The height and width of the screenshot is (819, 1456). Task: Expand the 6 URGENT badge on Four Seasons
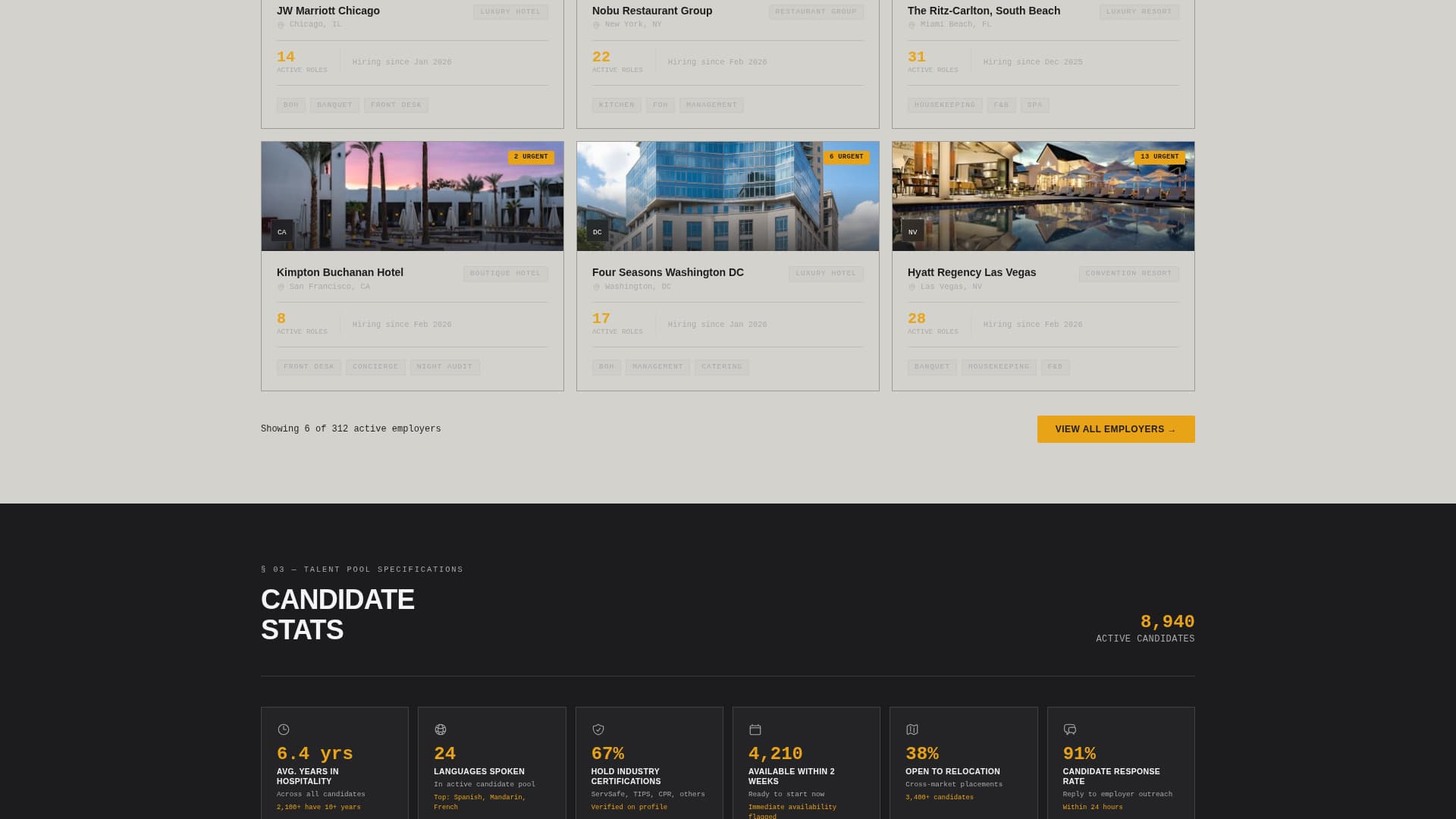tap(846, 157)
